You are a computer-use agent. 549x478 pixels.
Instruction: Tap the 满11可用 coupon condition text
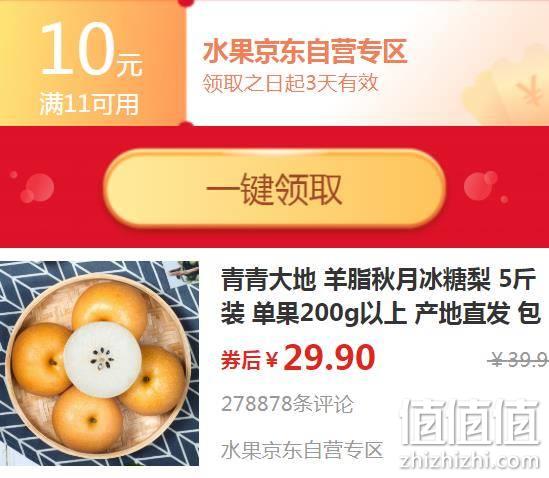[x=89, y=104]
